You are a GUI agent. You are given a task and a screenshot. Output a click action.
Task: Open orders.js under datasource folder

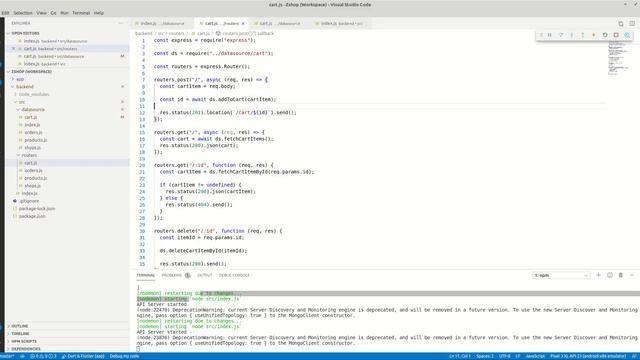(33, 132)
